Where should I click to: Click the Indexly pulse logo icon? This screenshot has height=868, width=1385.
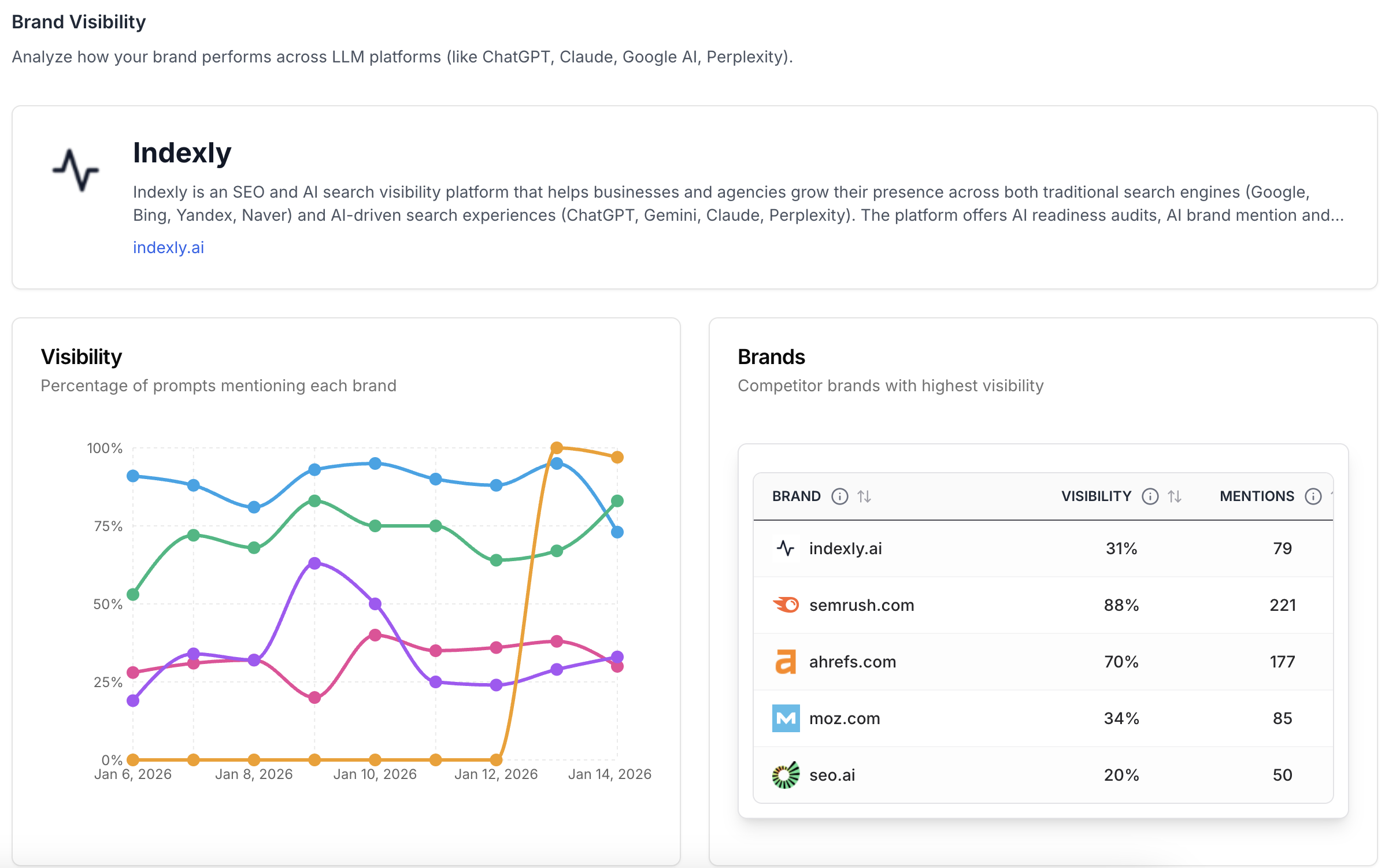76,169
